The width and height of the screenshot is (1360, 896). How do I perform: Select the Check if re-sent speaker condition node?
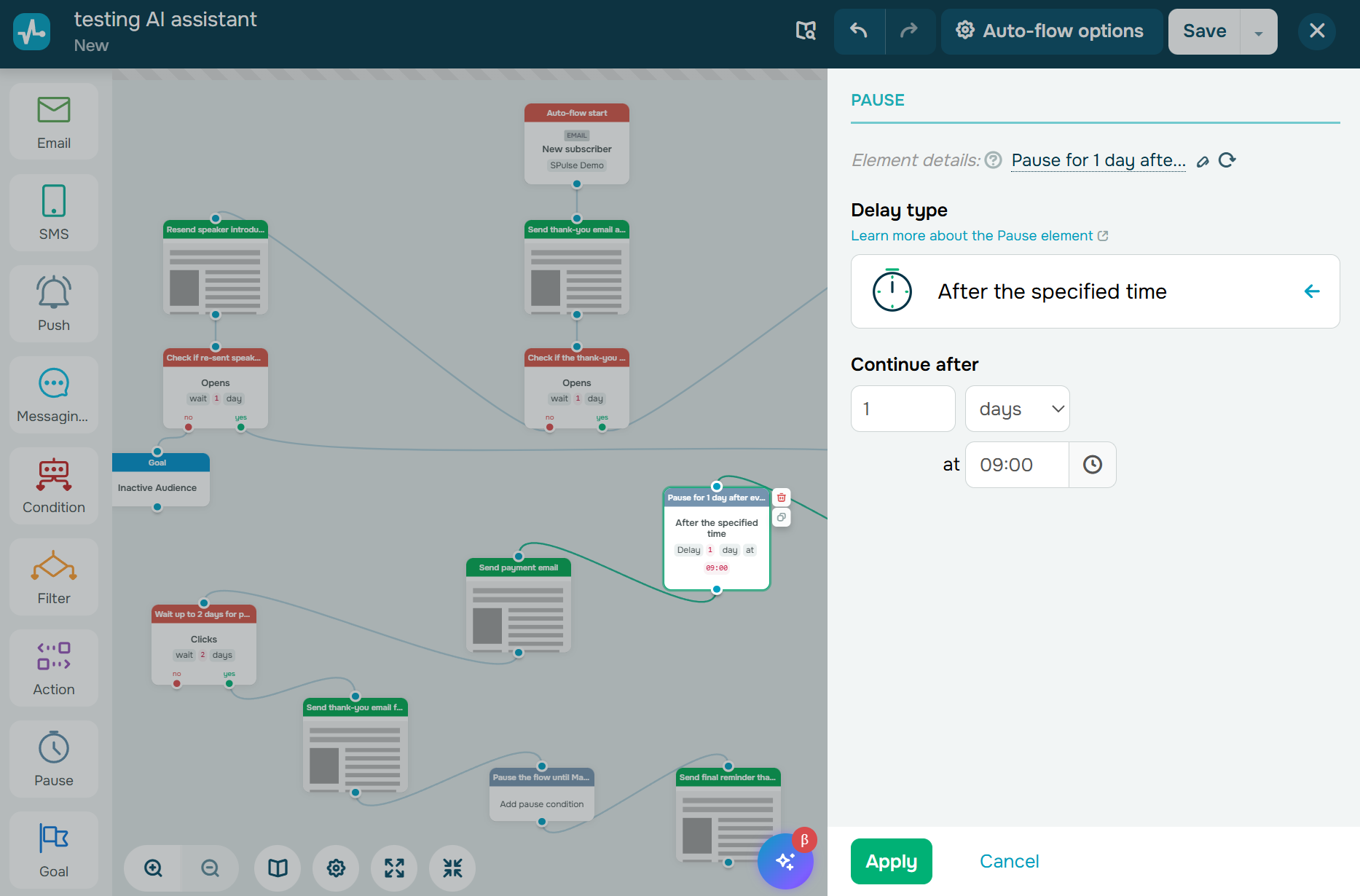[x=216, y=388]
